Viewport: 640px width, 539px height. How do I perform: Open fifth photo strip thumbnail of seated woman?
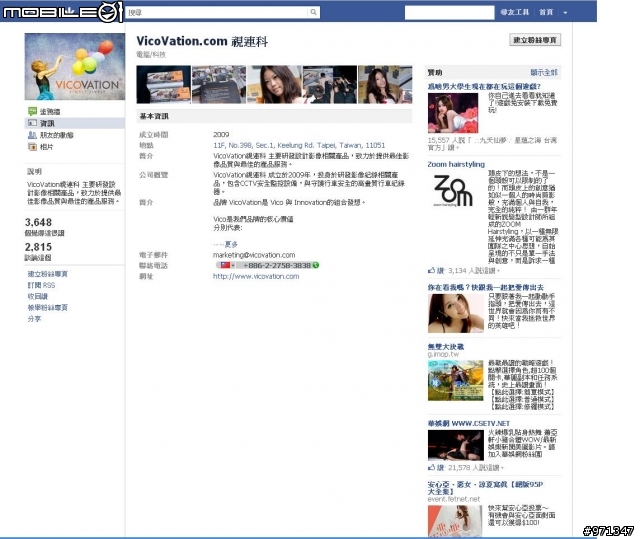coord(385,84)
